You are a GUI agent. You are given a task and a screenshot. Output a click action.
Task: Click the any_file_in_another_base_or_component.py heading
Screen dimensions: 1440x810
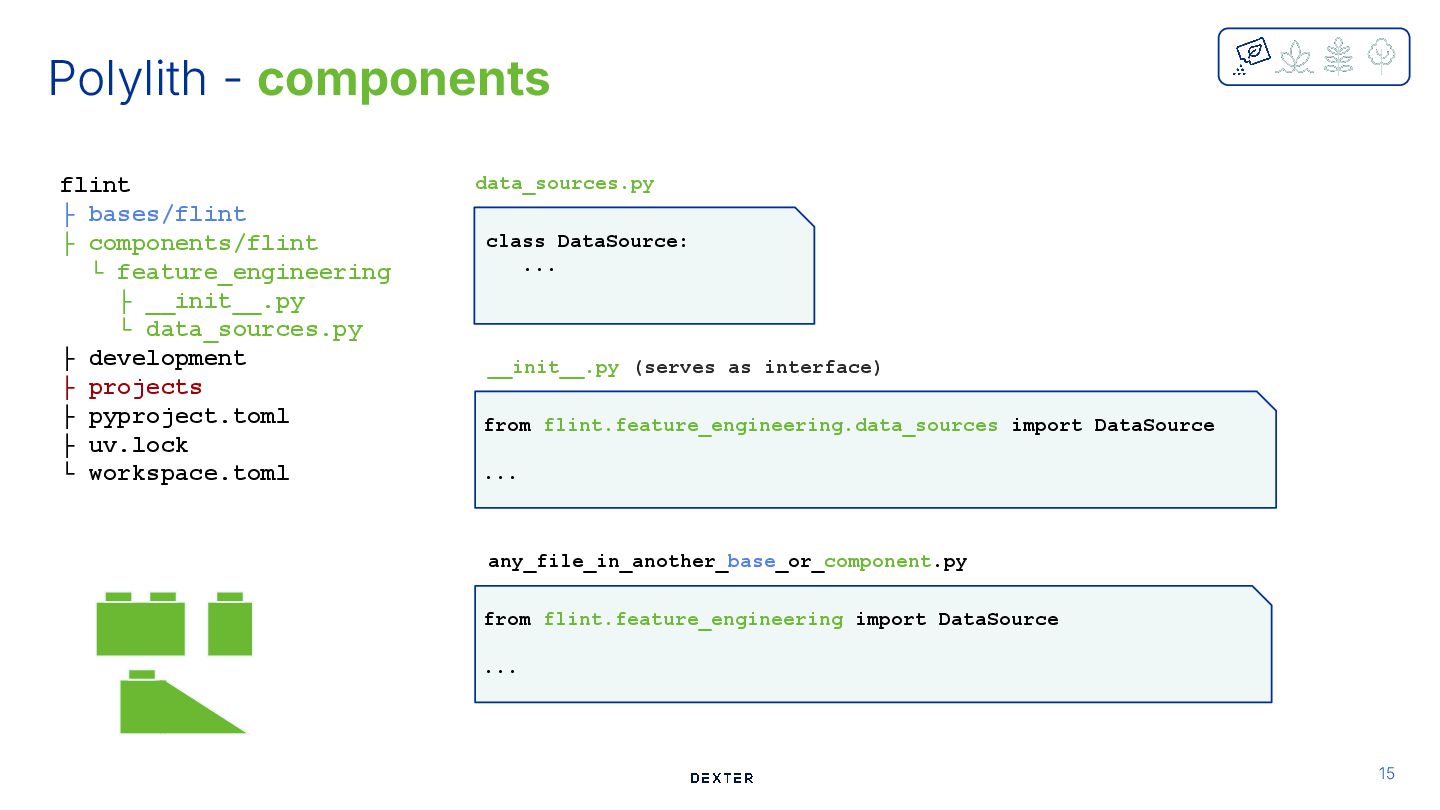[727, 562]
